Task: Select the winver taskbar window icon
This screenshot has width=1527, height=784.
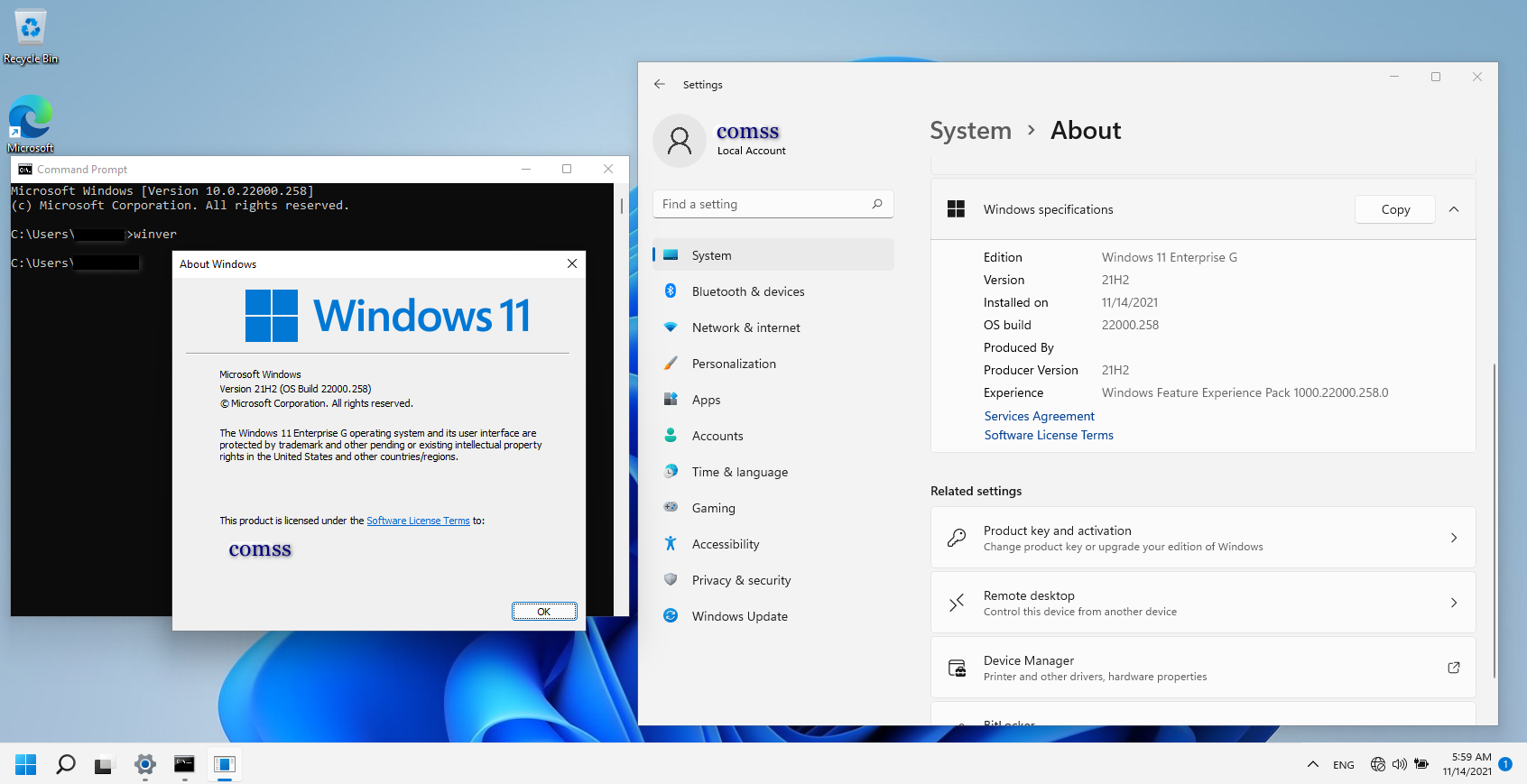Action: (225, 764)
